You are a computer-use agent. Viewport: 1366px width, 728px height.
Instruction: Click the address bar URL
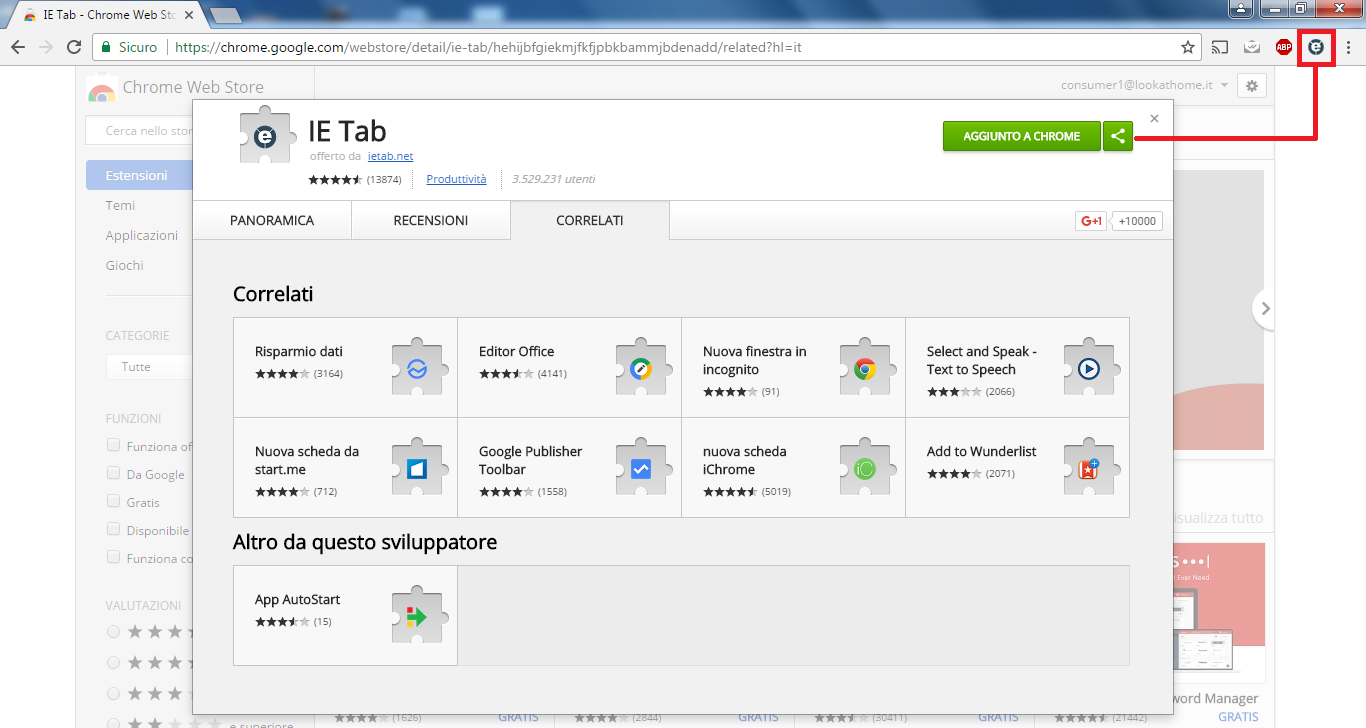tap(488, 47)
